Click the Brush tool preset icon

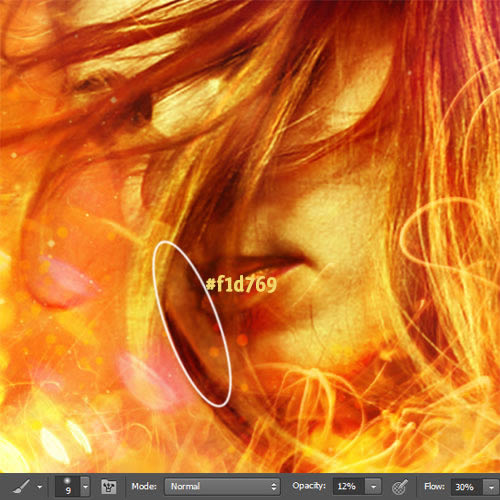coord(22,487)
